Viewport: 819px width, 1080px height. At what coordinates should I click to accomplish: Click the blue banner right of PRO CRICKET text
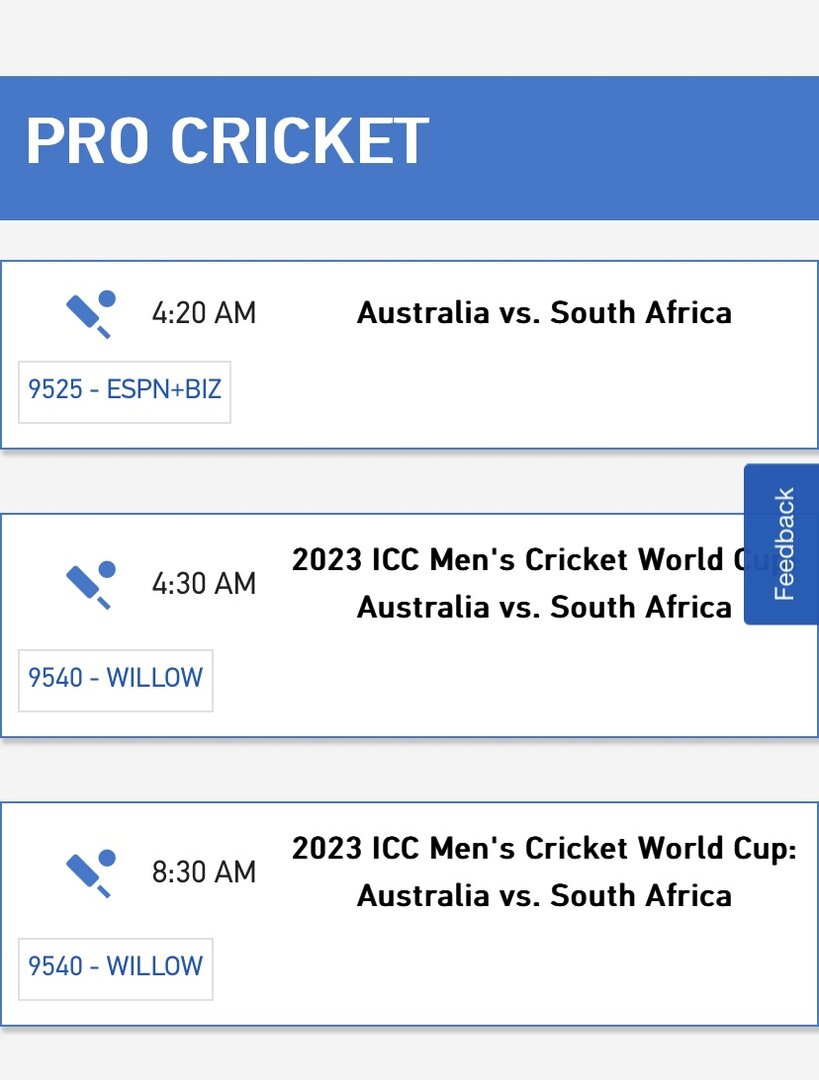(x=623, y=148)
